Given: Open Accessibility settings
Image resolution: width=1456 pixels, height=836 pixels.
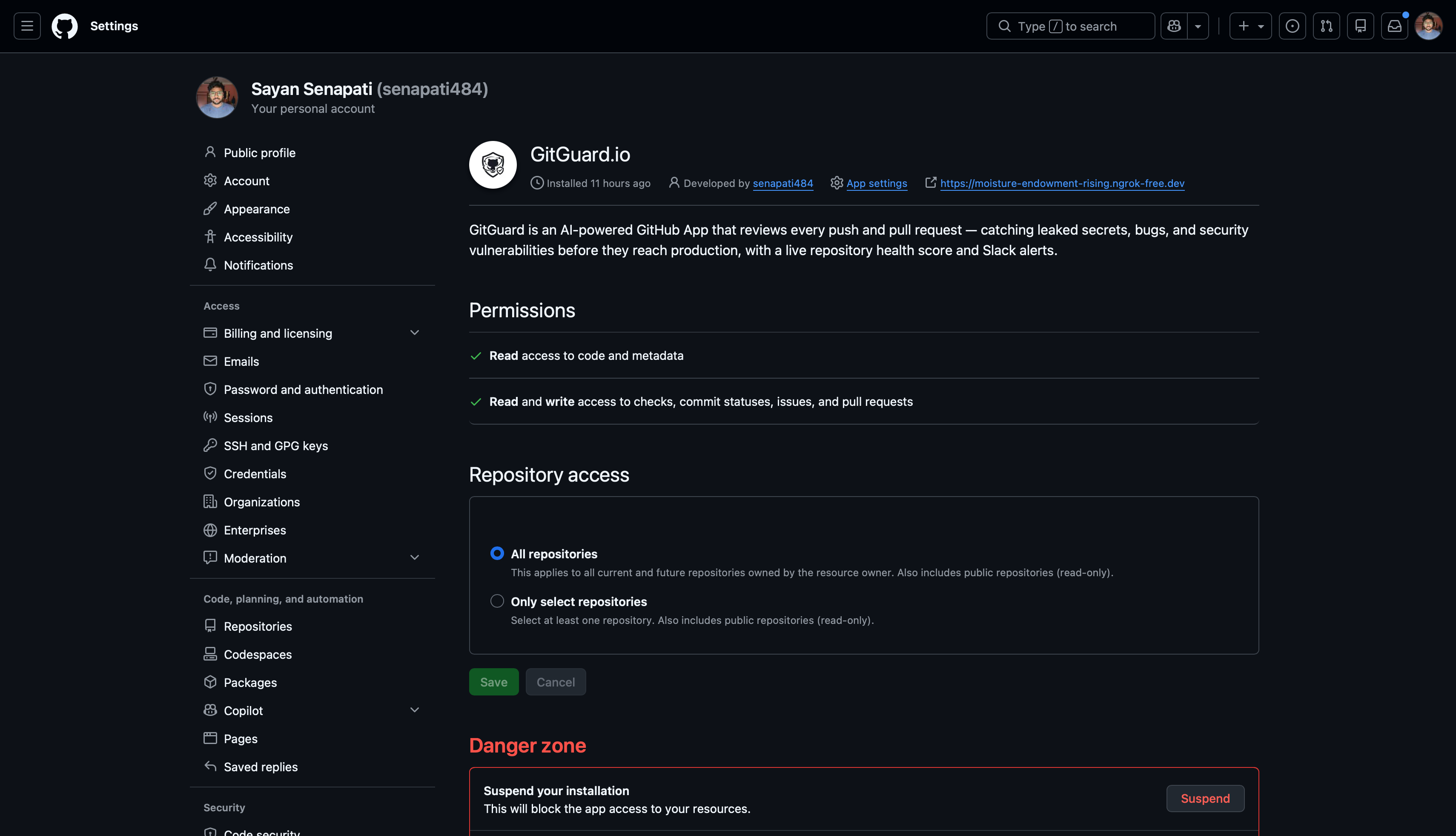Looking at the screenshot, I should tap(312, 237).
